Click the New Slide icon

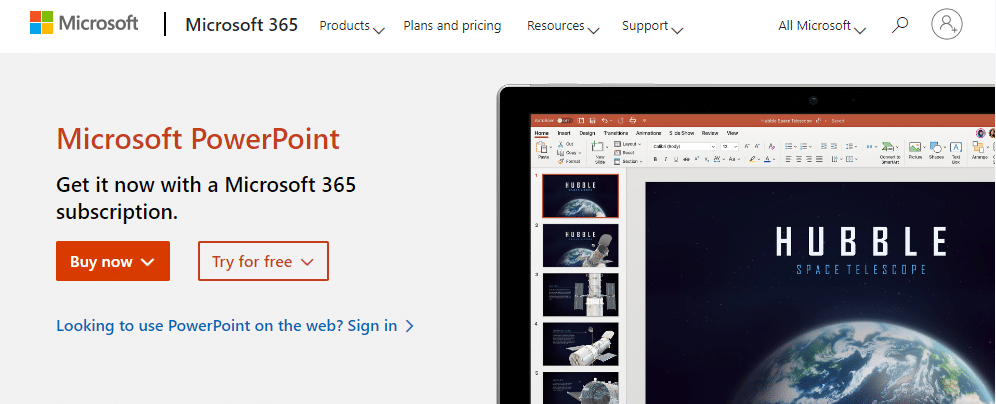pyautogui.click(x=599, y=150)
